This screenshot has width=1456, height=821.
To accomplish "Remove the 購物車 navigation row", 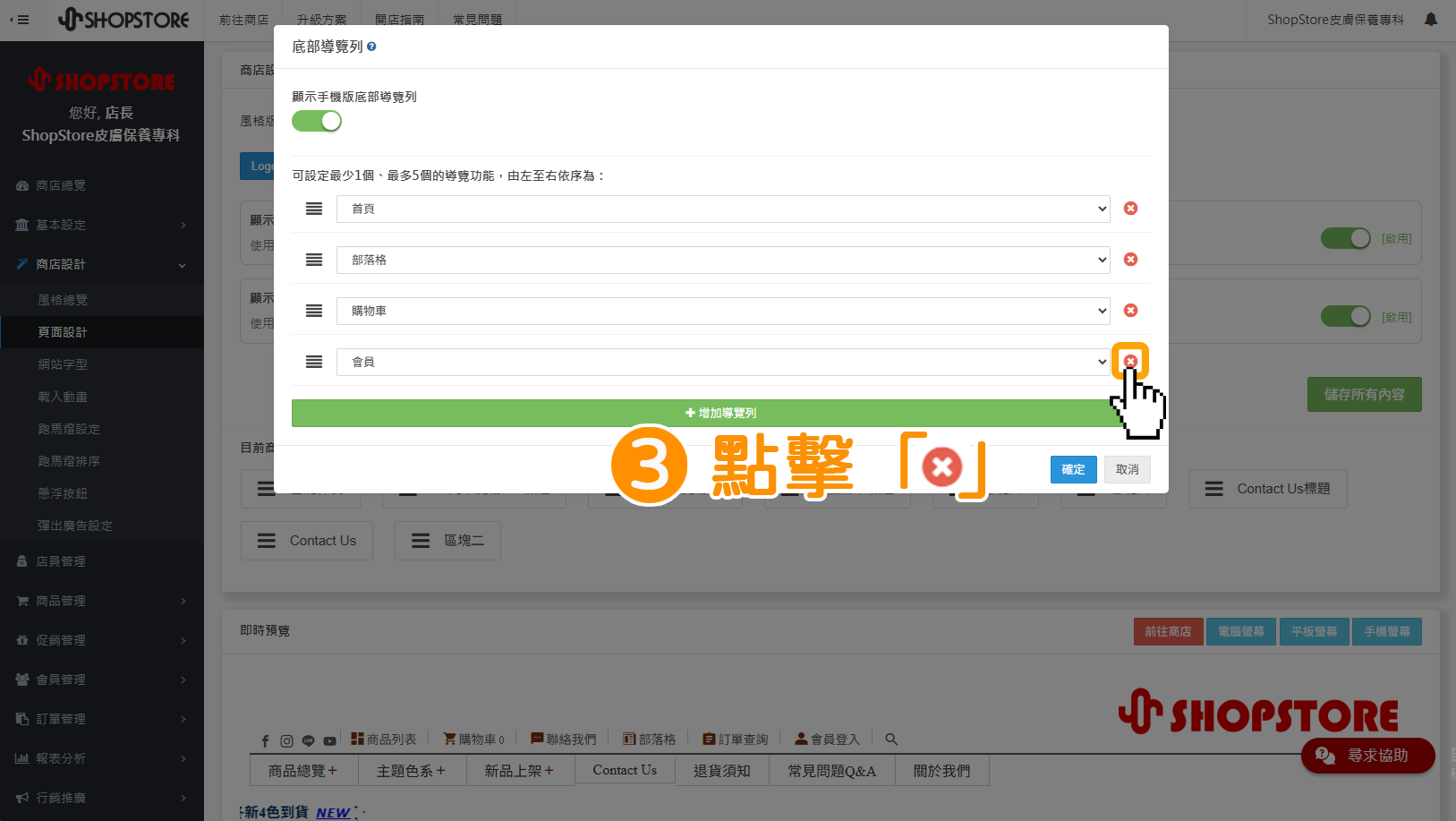I will pyautogui.click(x=1130, y=311).
